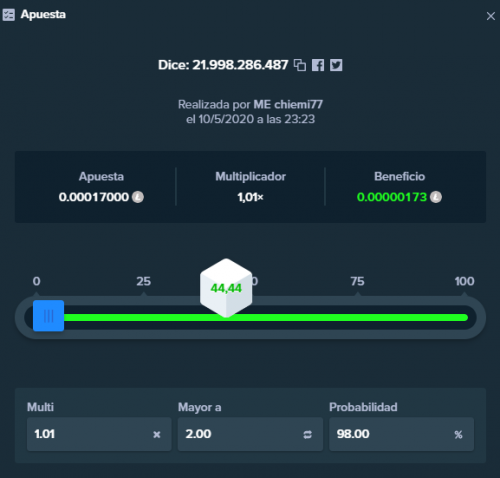The width and height of the screenshot is (500, 478).
Task: Click the Litecoin icon next to Apuesta amount
Action: point(138,197)
